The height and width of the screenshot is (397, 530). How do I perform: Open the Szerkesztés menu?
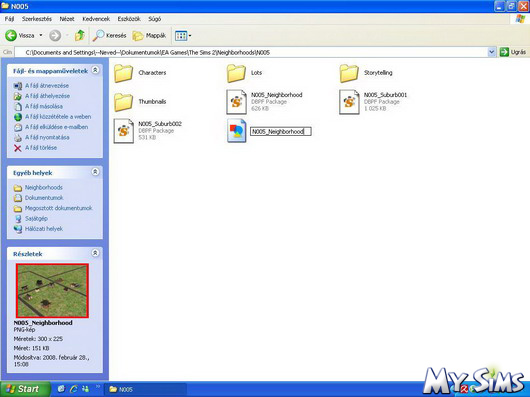(x=37, y=19)
